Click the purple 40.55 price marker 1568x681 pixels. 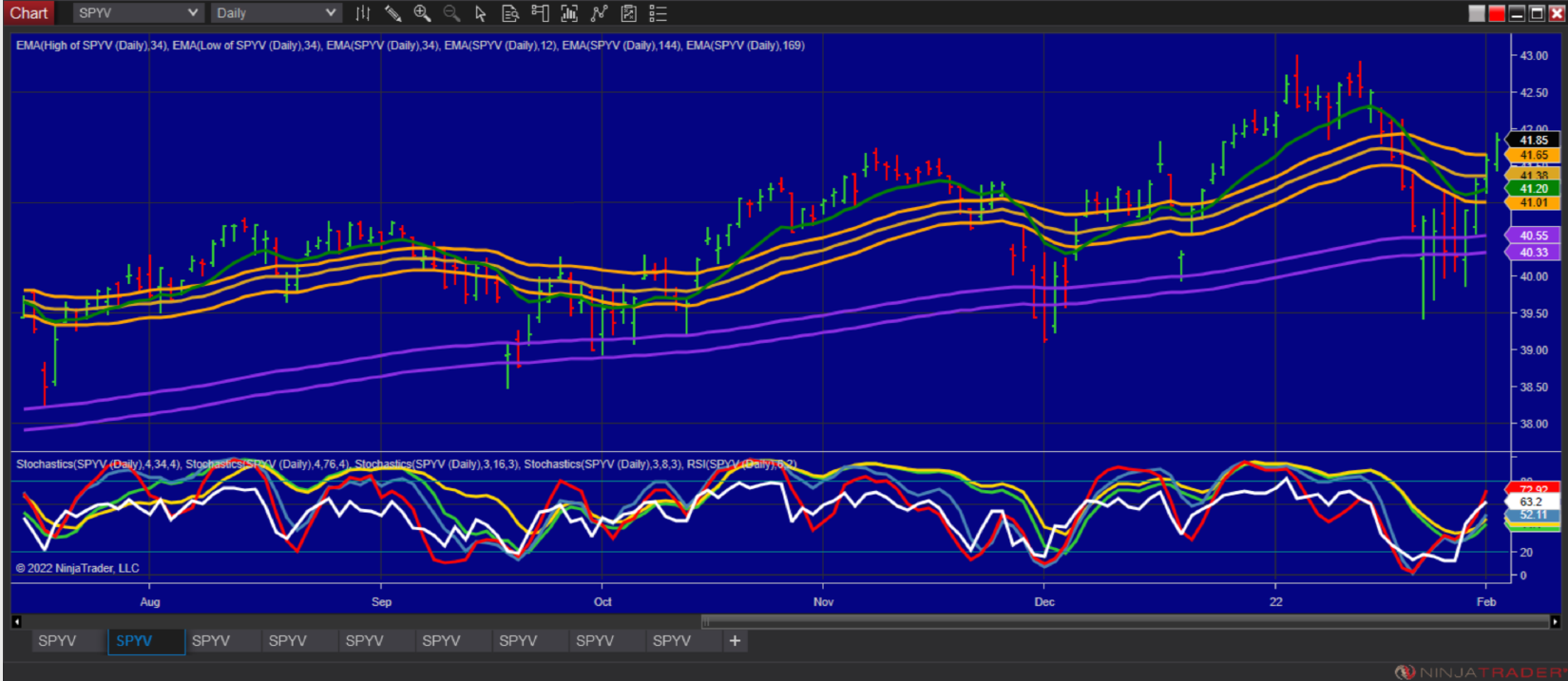[1533, 236]
